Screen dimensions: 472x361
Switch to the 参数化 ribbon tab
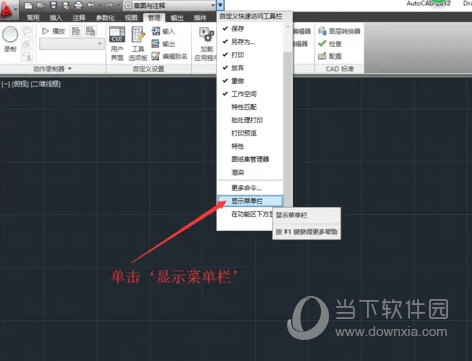[x=105, y=18]
